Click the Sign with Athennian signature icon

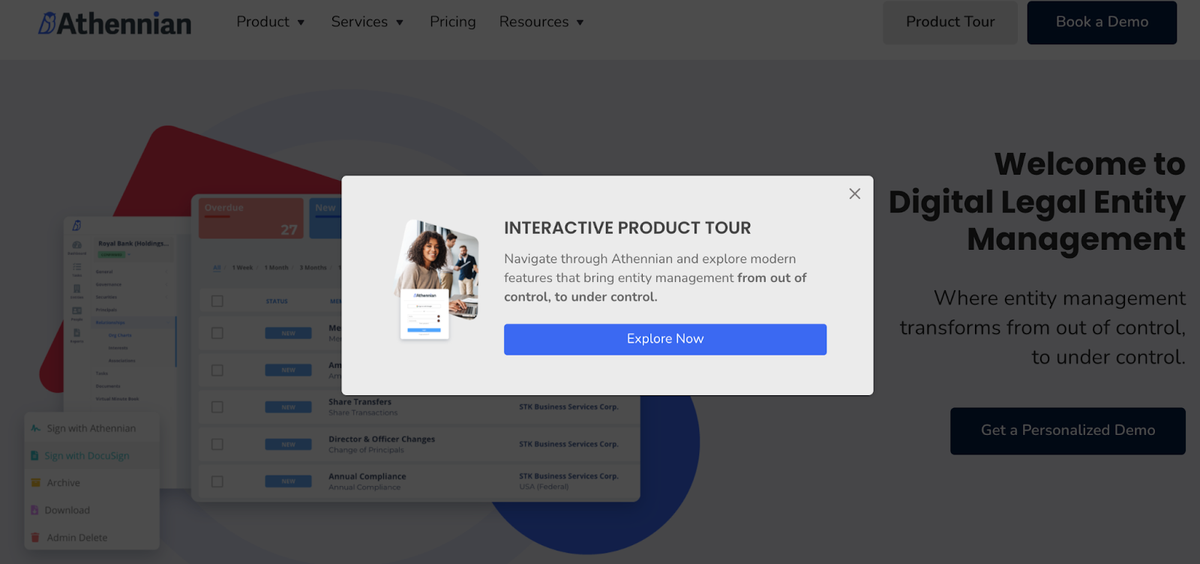pos(36,428)
